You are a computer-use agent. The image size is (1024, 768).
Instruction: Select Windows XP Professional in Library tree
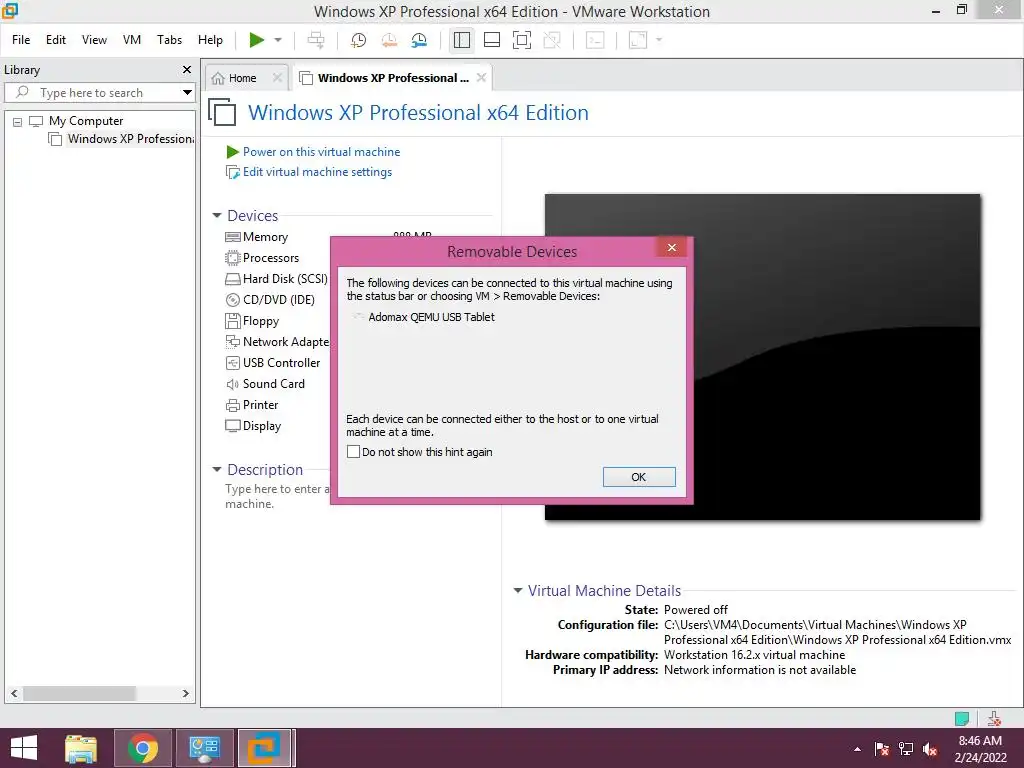coord(130,139)
